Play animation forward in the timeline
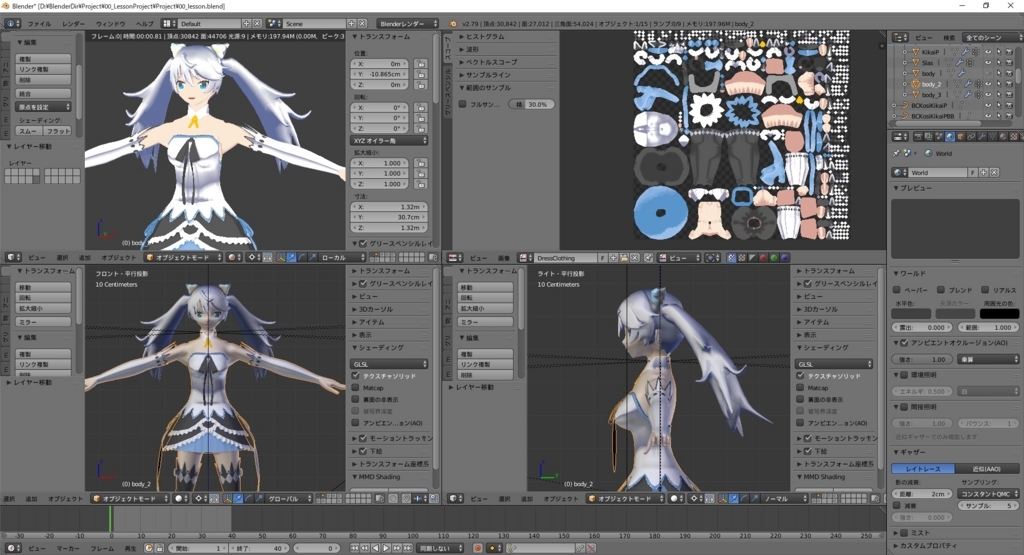Screen dimensions: 1024x555 (386, 548)
